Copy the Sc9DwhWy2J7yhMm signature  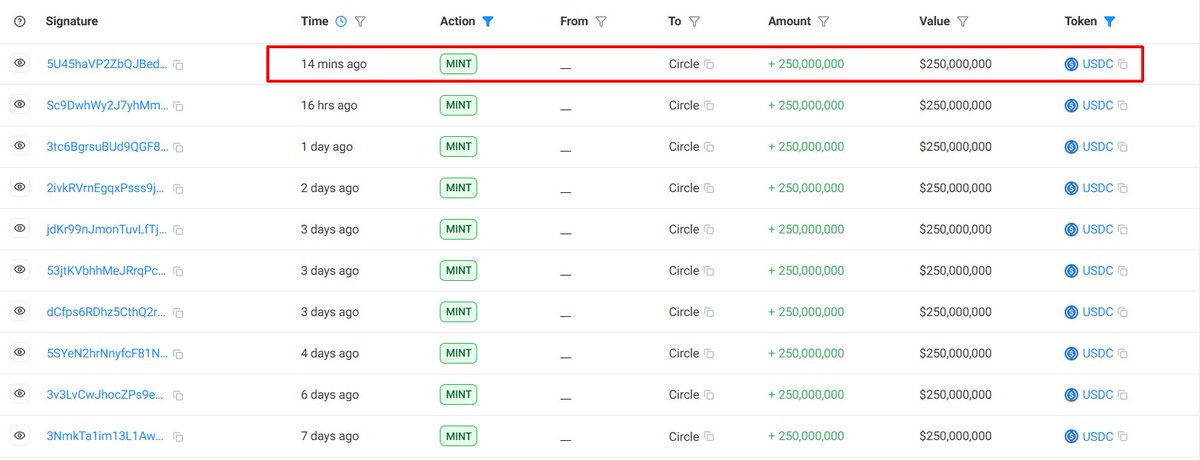coord(178,106)
